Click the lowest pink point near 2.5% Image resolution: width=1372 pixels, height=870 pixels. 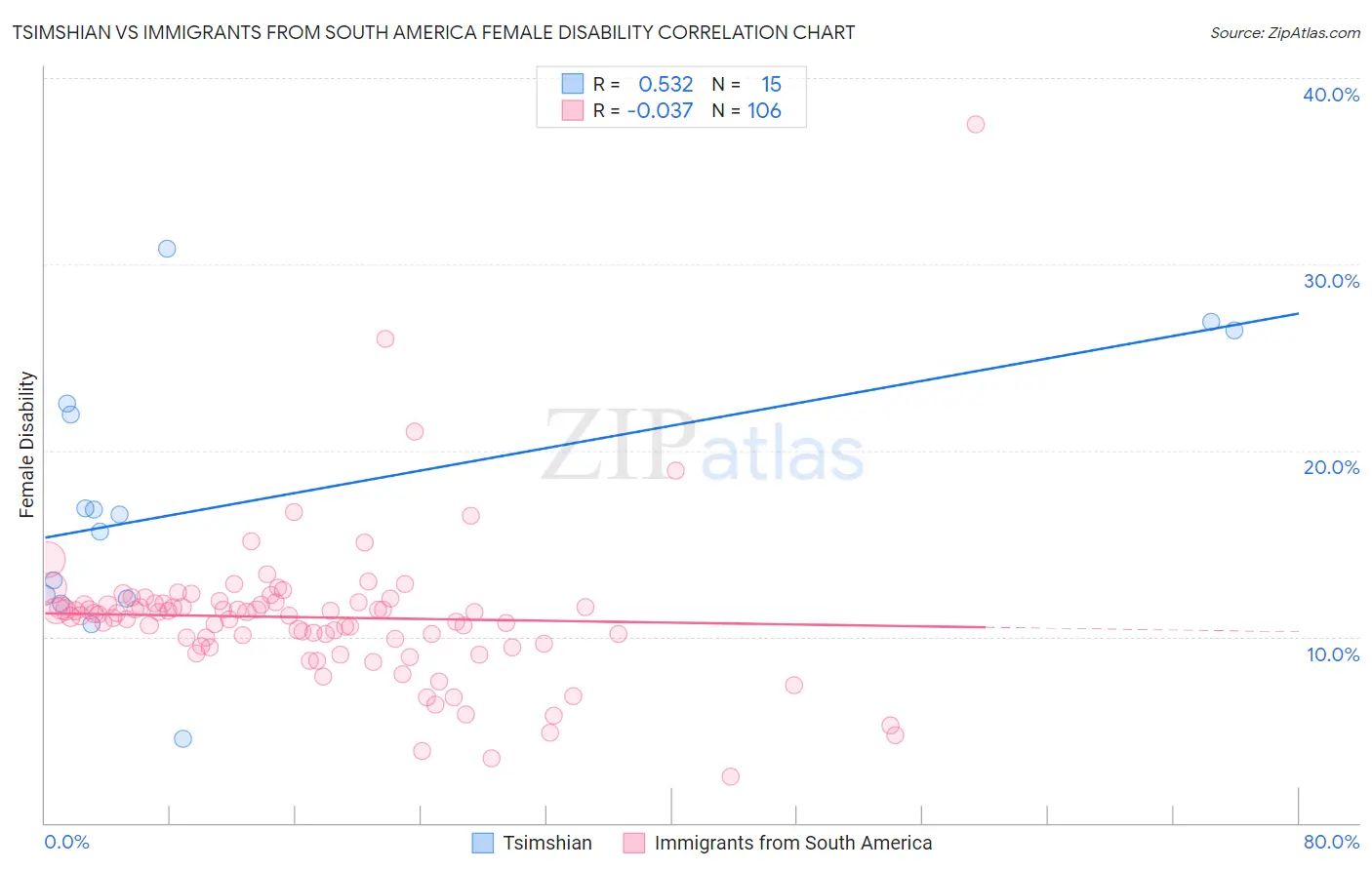(x=731, y=776)
